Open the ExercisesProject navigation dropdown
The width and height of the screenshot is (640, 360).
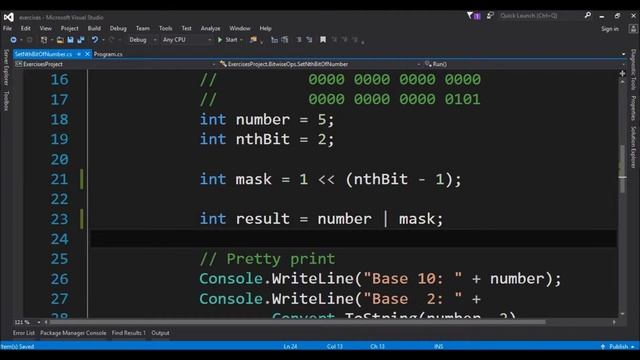(115, 64)
